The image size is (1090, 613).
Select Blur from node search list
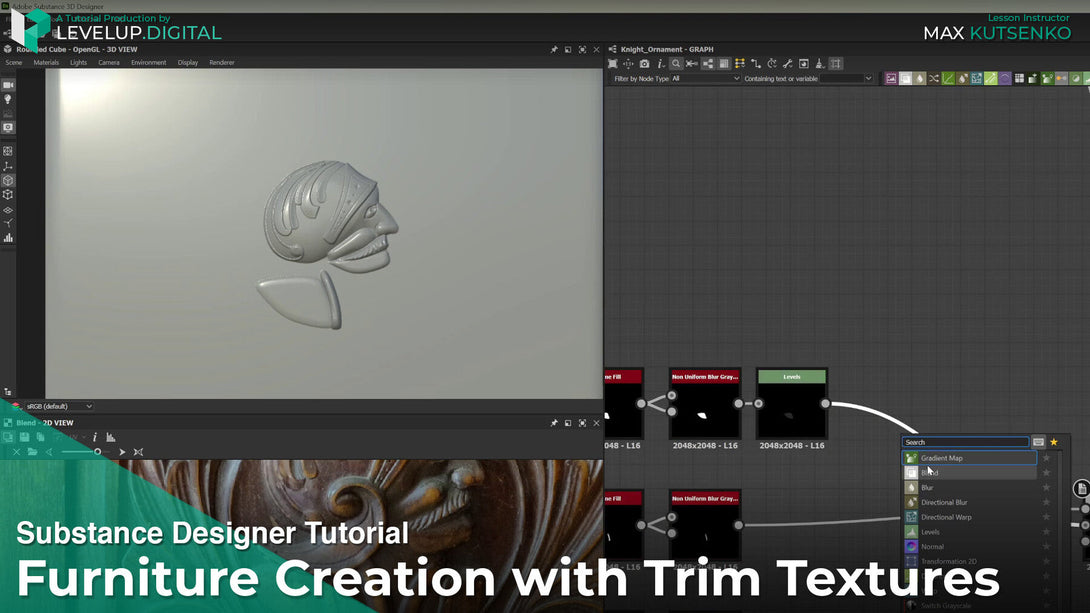969,487
